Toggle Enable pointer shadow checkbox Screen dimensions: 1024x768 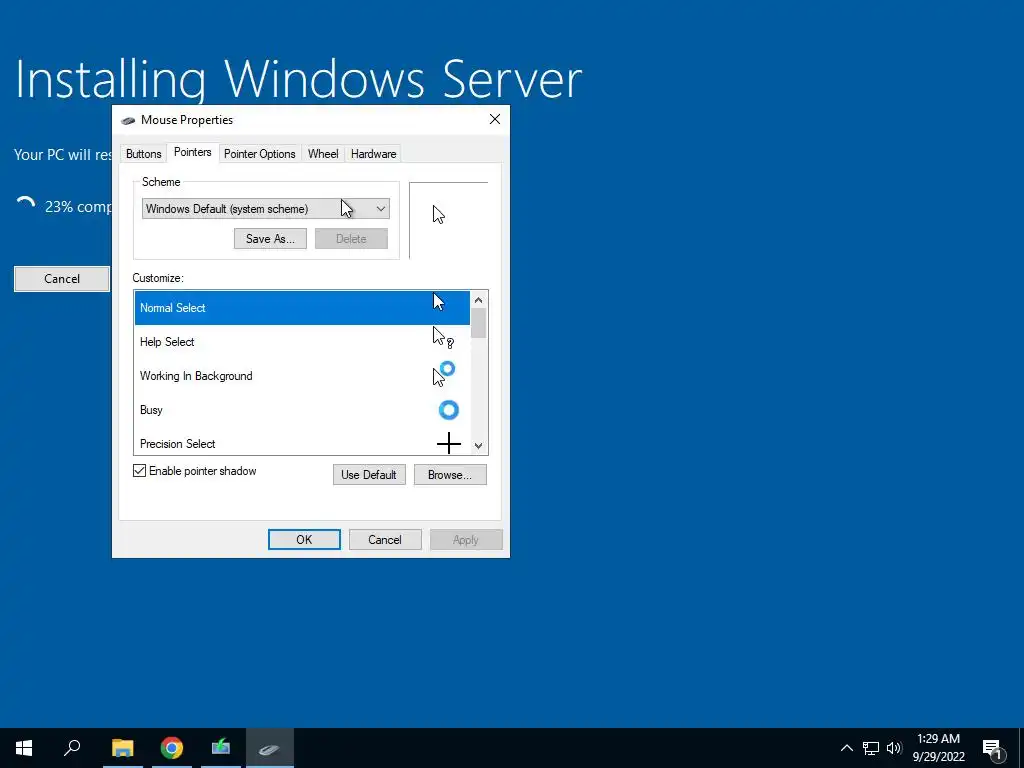coord(139,471)
